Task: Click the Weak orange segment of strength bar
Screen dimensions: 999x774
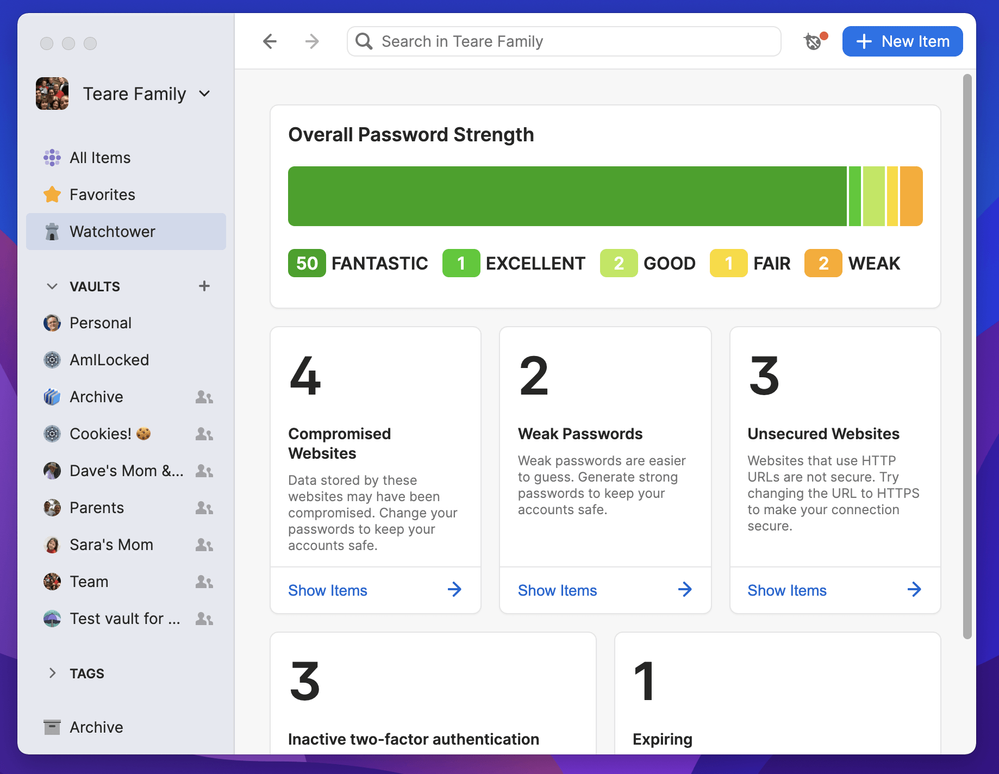Action: pyautogui.click(x=911, y=196)
